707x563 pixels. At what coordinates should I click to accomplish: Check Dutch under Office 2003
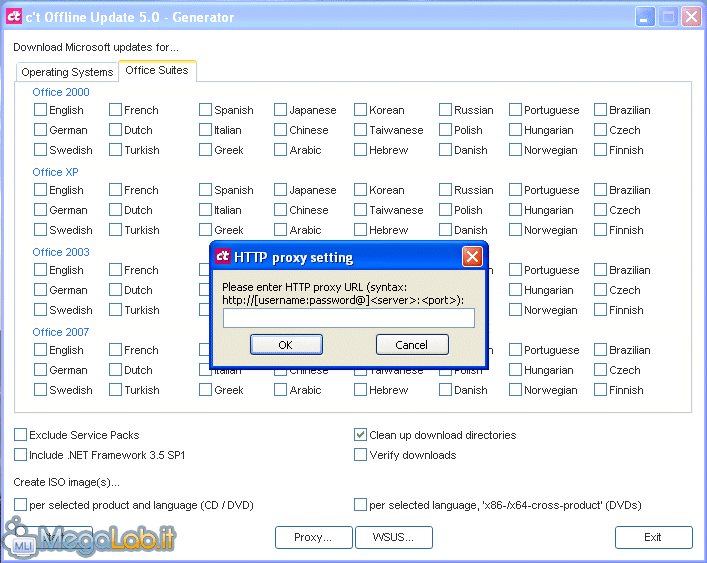115,289
